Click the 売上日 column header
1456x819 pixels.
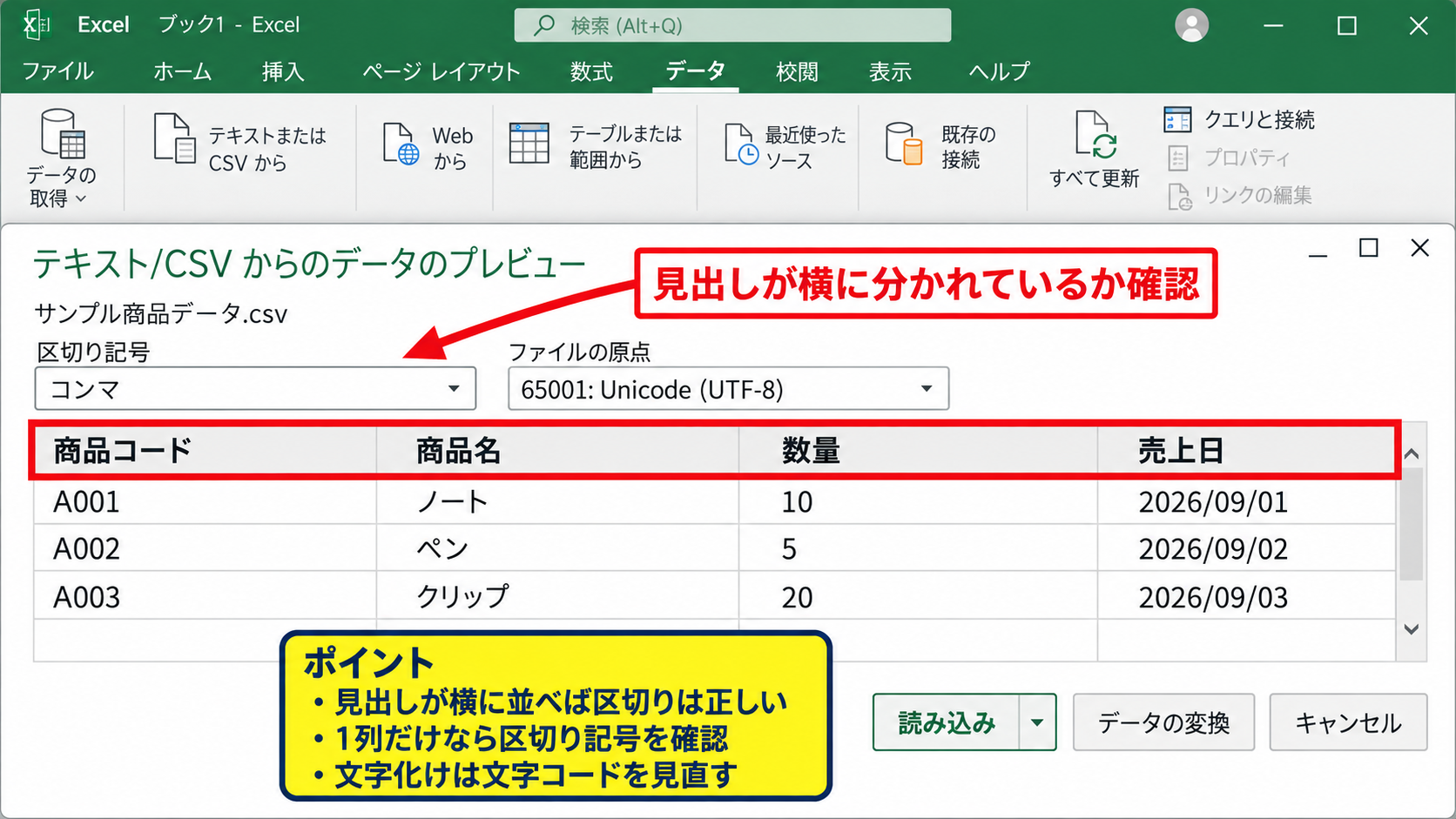coord(1246,451)
